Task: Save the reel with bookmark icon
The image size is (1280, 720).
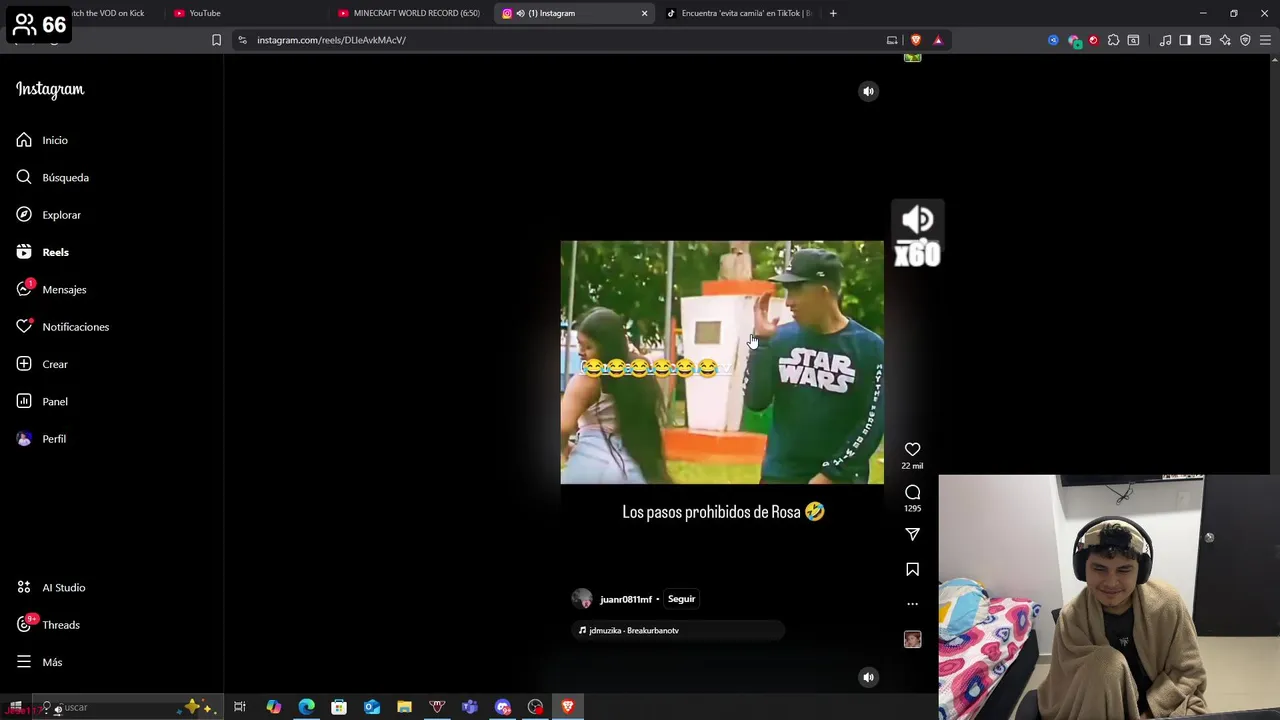Action: [912, 569]
